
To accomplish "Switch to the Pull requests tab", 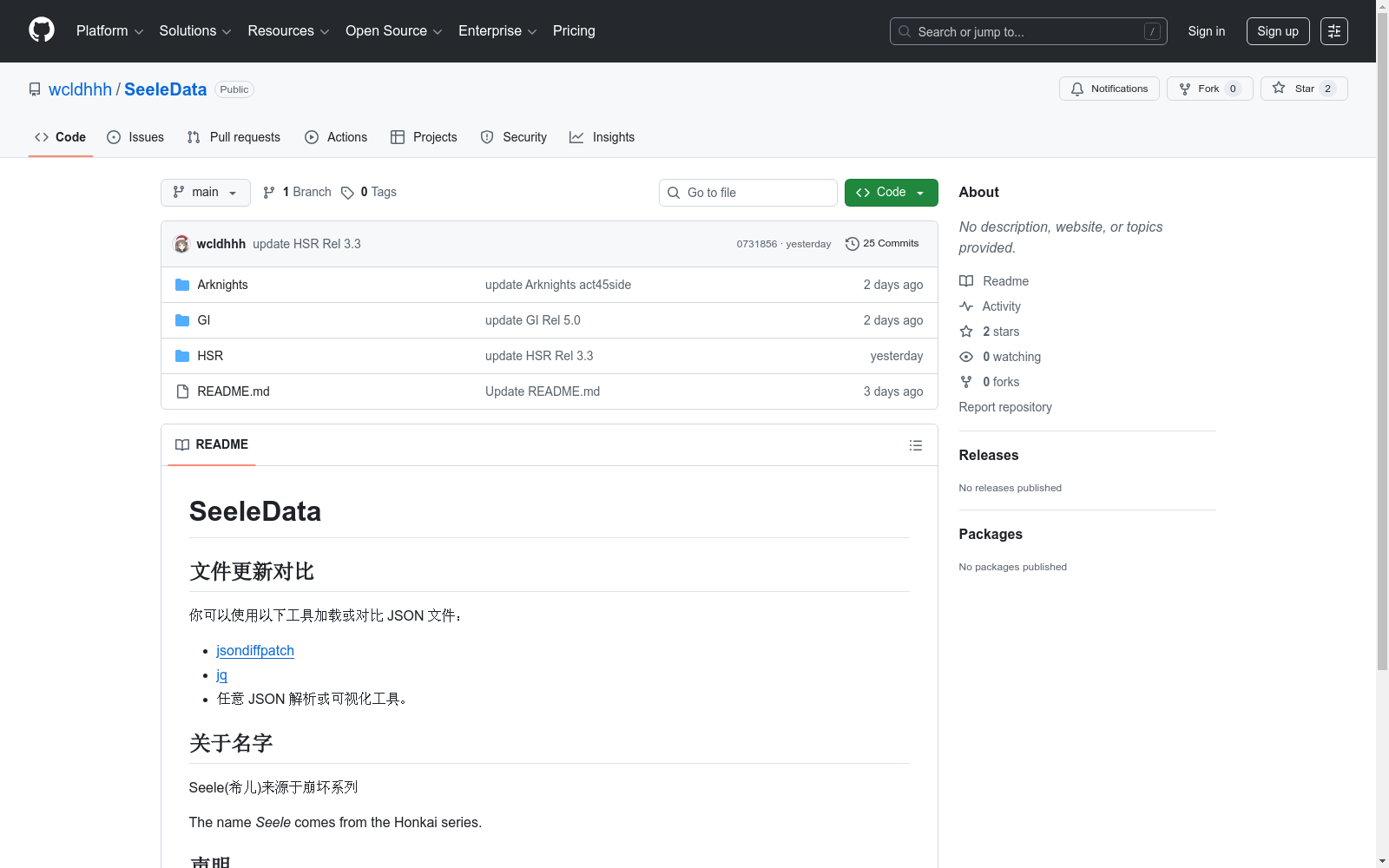I will pos(234,137).
